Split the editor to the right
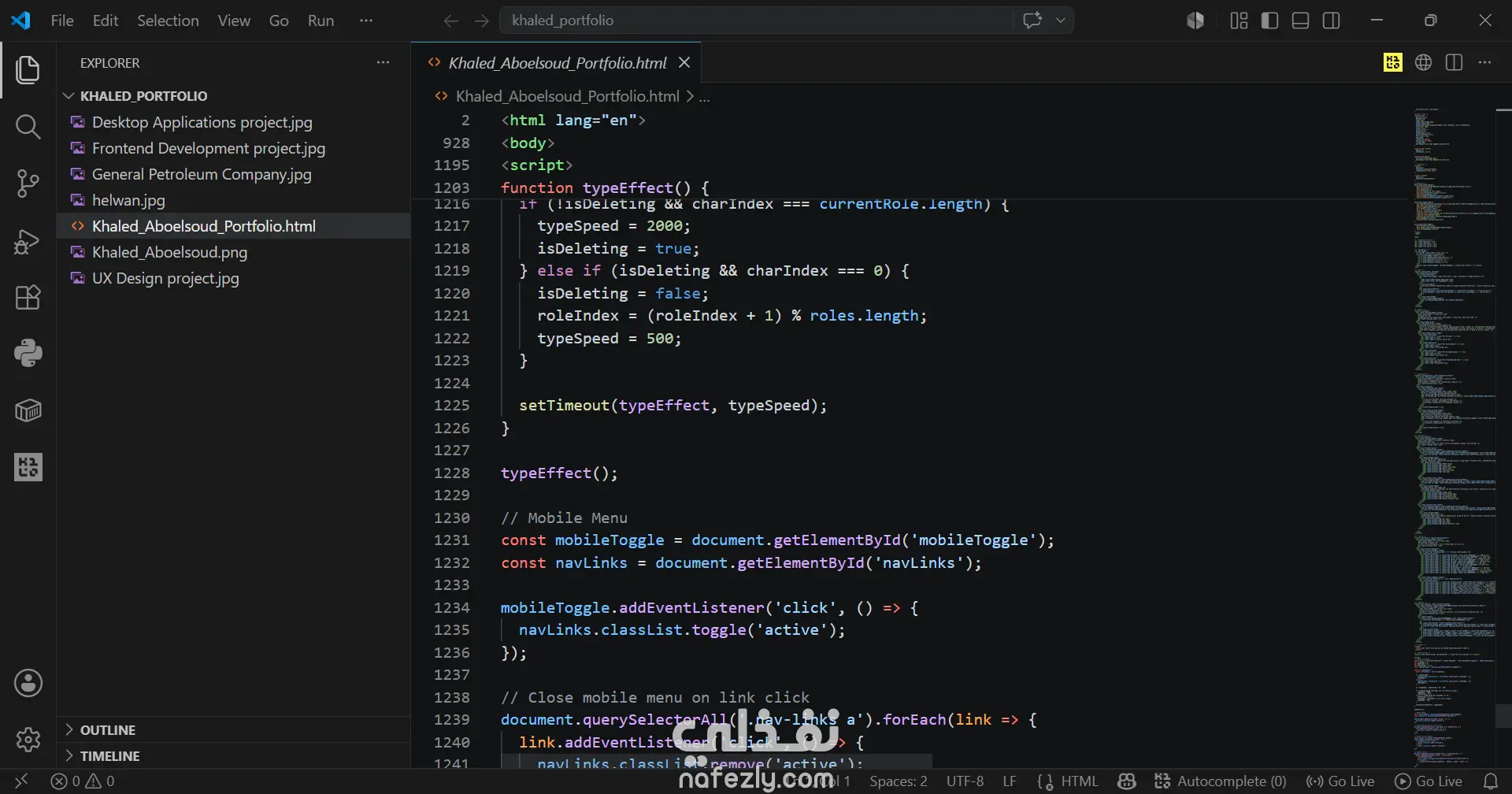Viewport: 1512px width, 794px height. pos(1454,62)
